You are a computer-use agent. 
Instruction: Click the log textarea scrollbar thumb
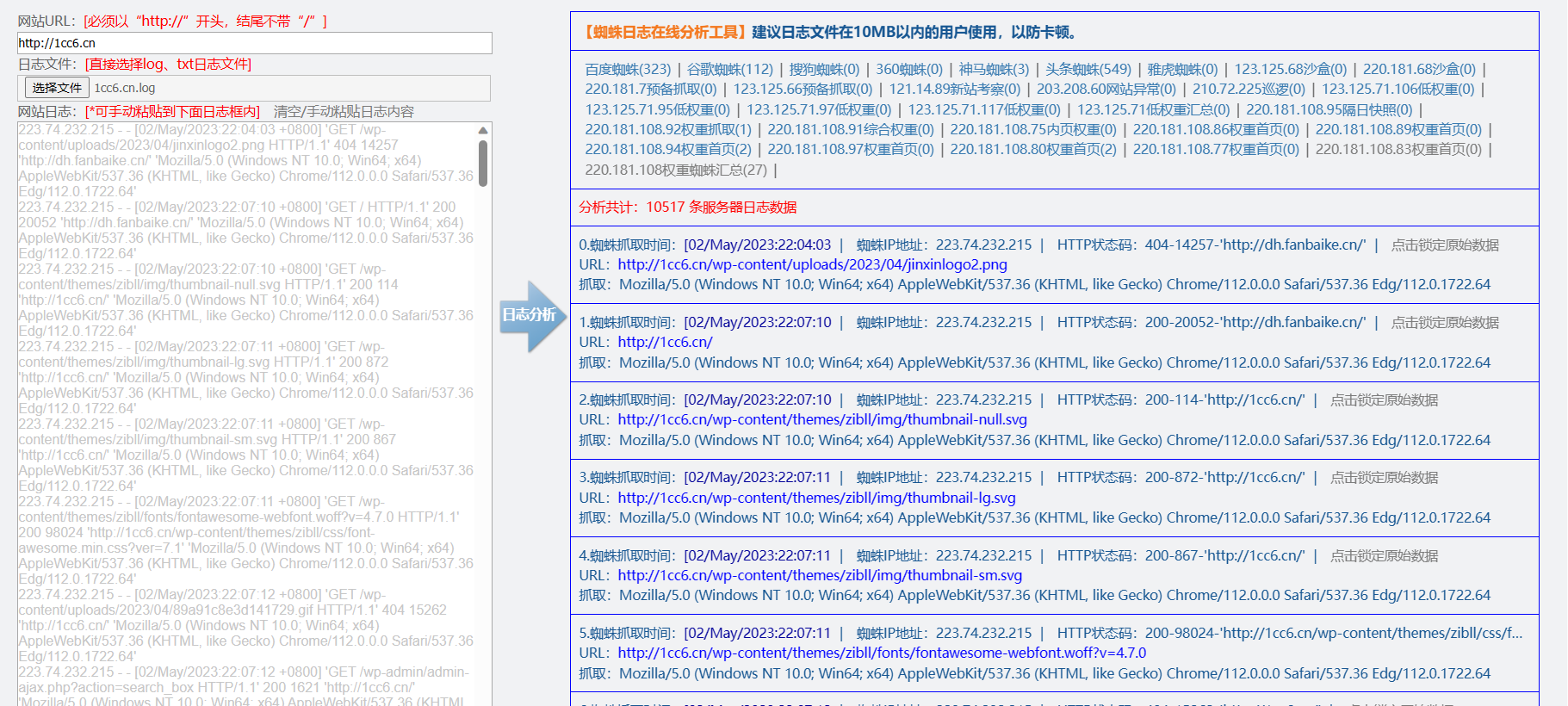click(483, 163)
